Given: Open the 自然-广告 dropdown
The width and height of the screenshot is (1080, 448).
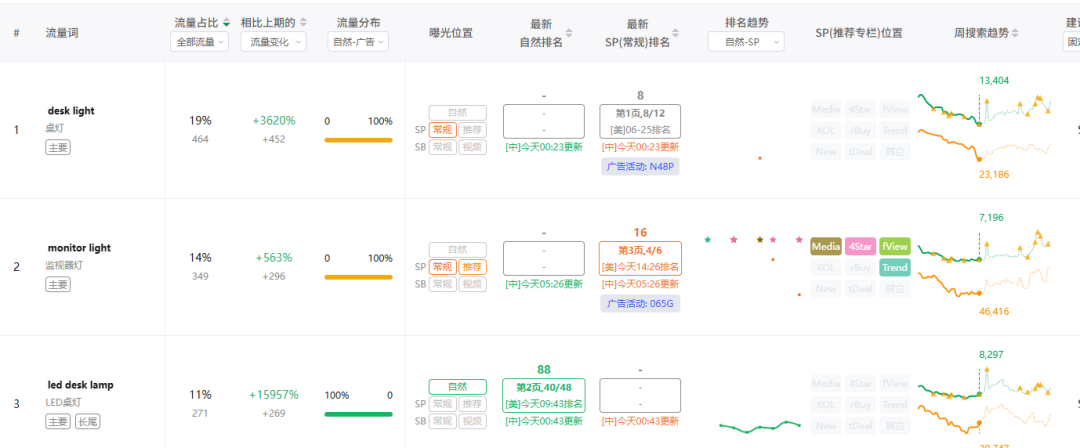Looking at the screenshot, I should coord(358,41).
